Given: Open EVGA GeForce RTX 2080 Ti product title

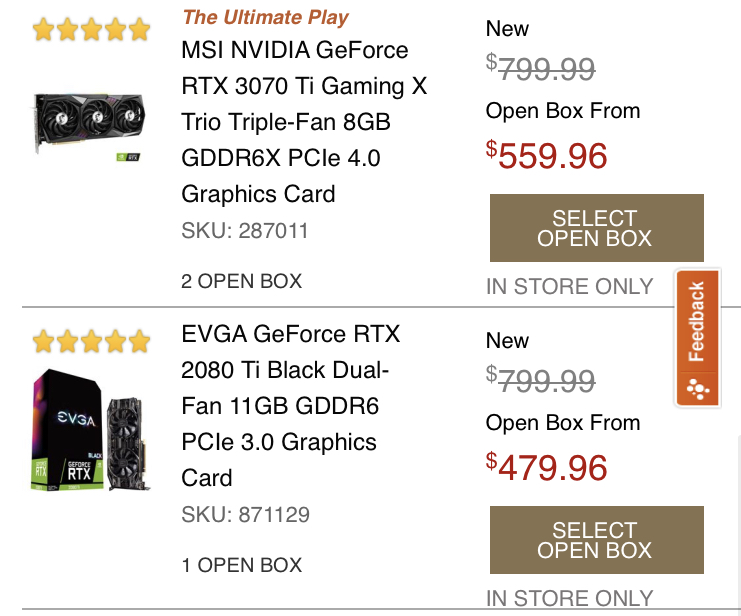Looking at the screenshot, I should point(284,405).
